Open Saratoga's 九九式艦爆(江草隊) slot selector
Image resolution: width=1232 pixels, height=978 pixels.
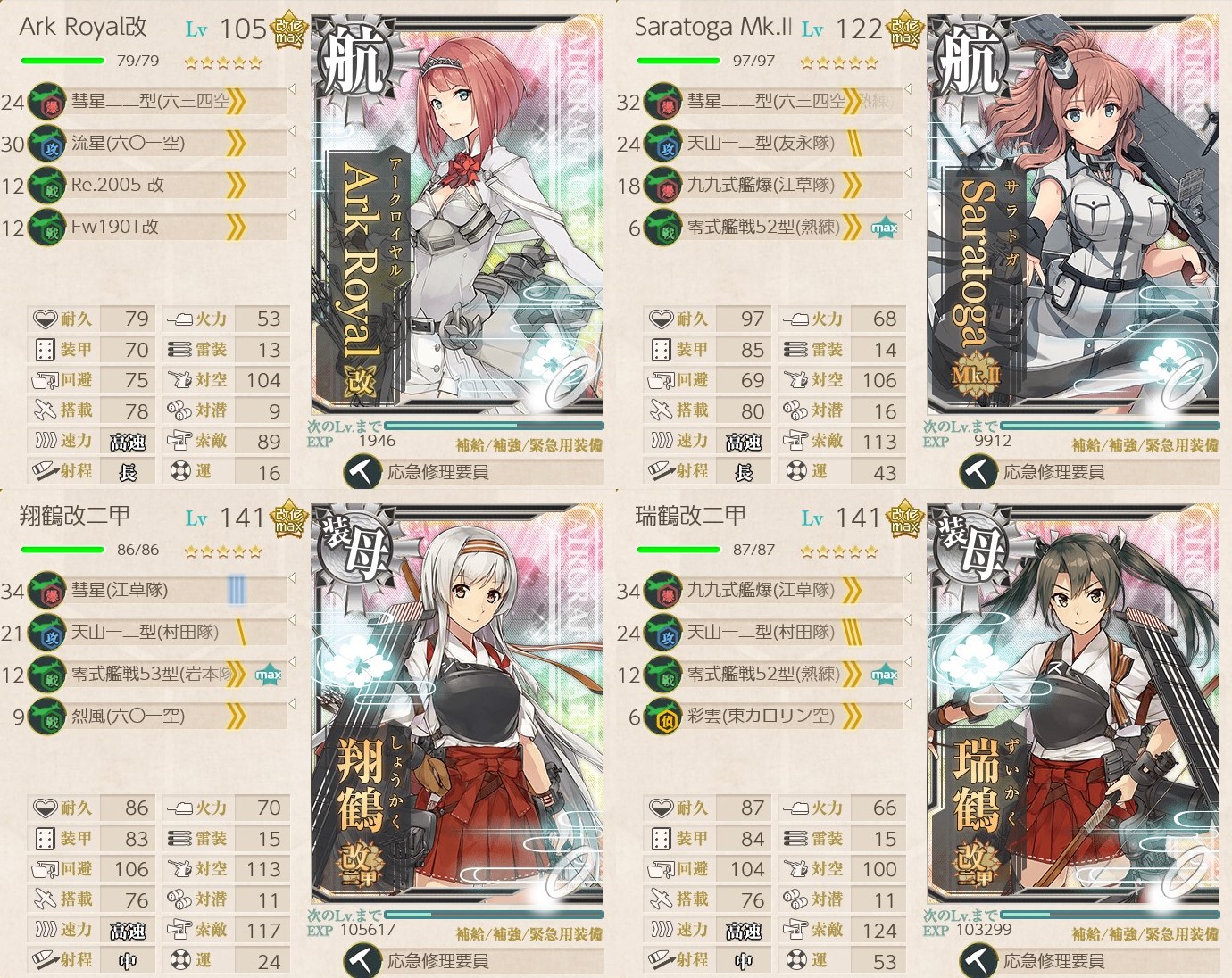[775, 185]
